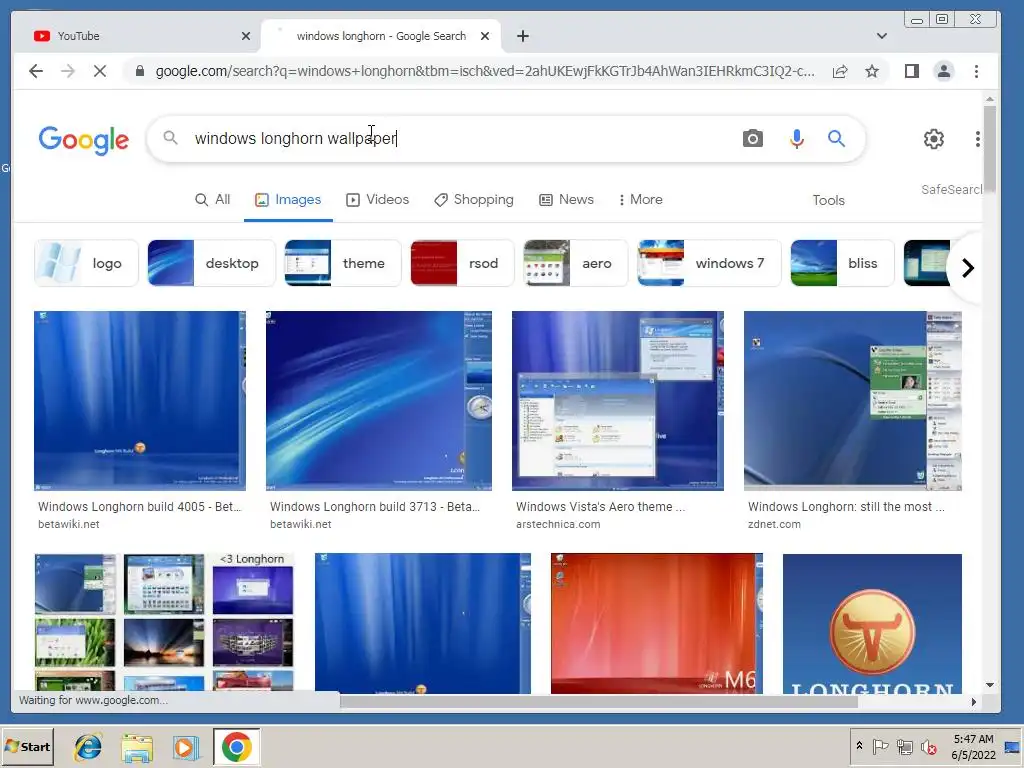Open a new tab with plus button

tap(522, 36)
